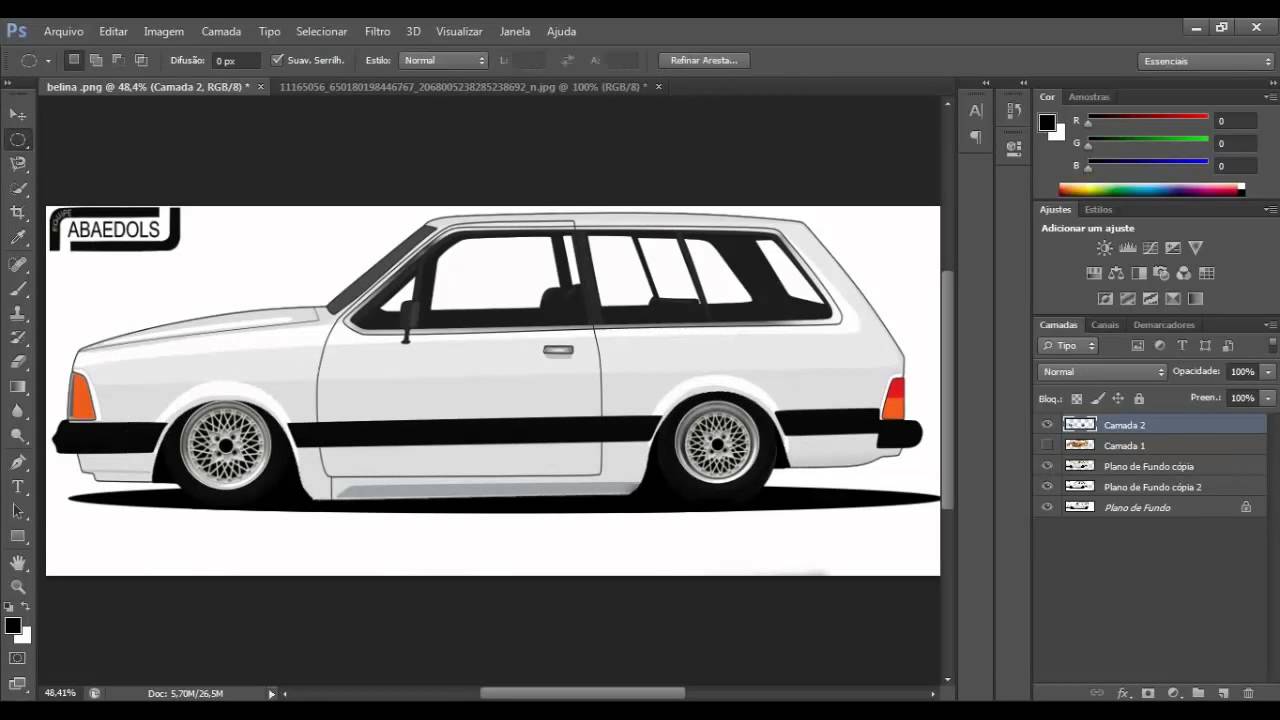The height and width of the screenshot is (720, 1280).
Task: Open the Filtro menu
Action: (x=377, y=32)
